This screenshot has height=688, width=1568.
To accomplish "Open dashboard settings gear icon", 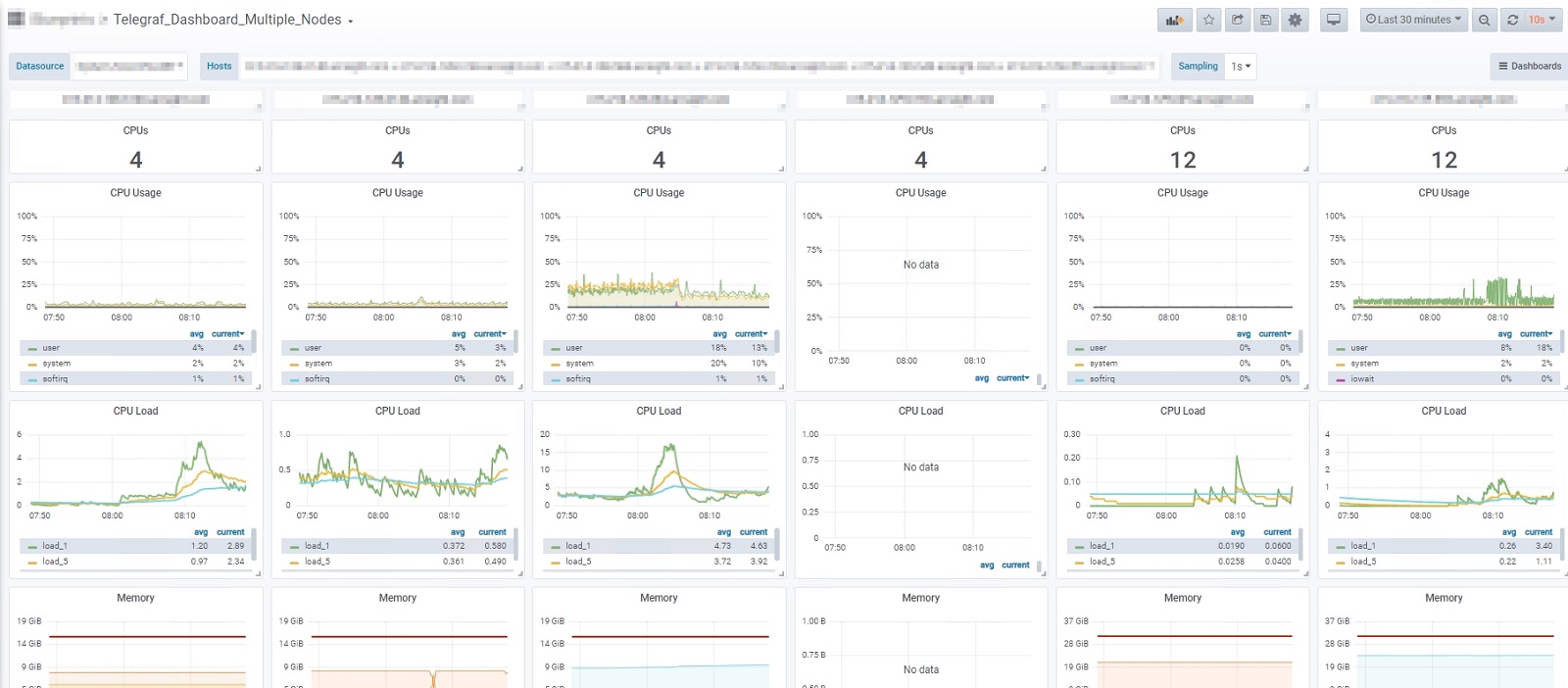I will pos(1296,20).
